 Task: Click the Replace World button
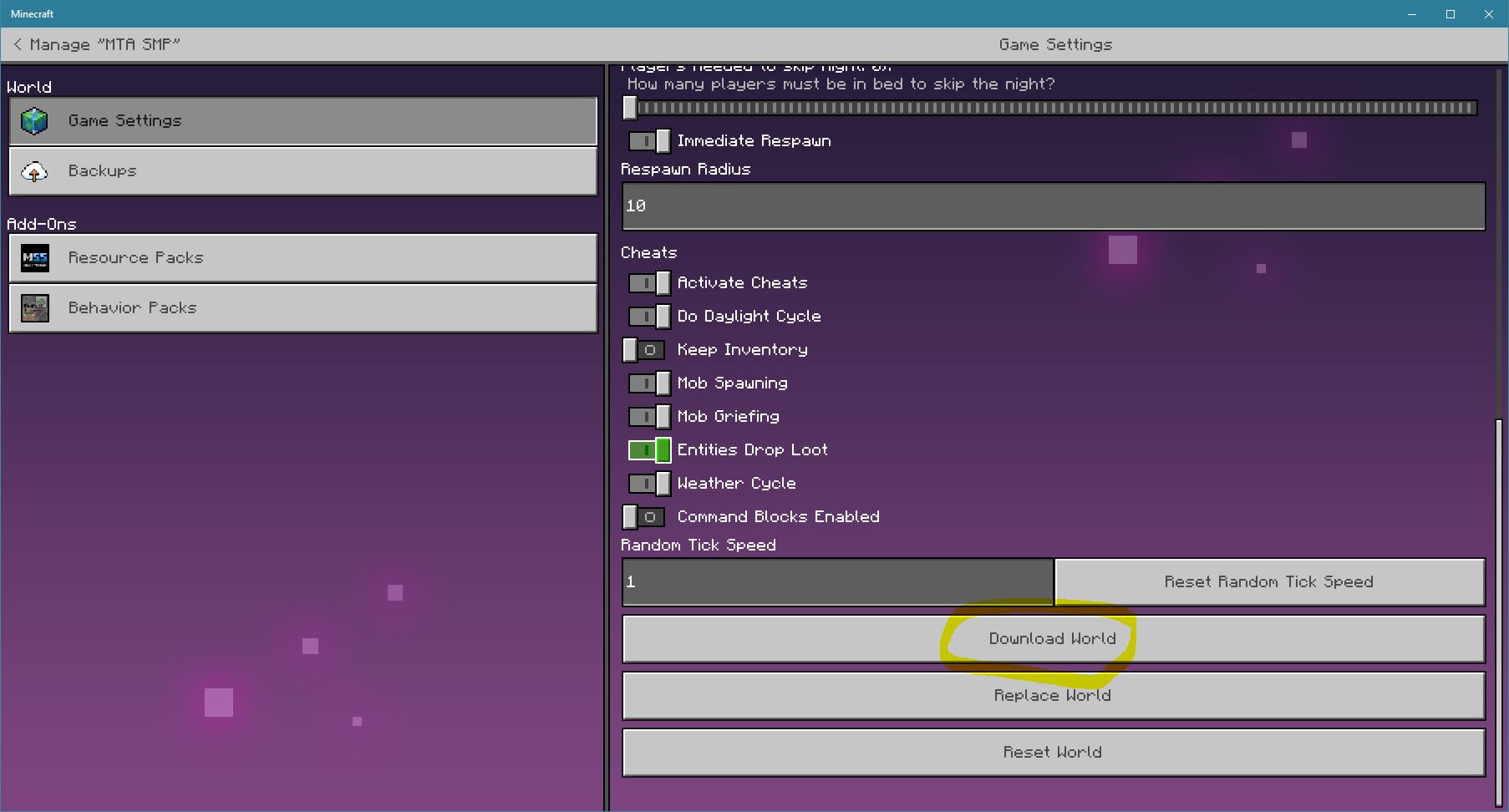[x=1053, y=696]
